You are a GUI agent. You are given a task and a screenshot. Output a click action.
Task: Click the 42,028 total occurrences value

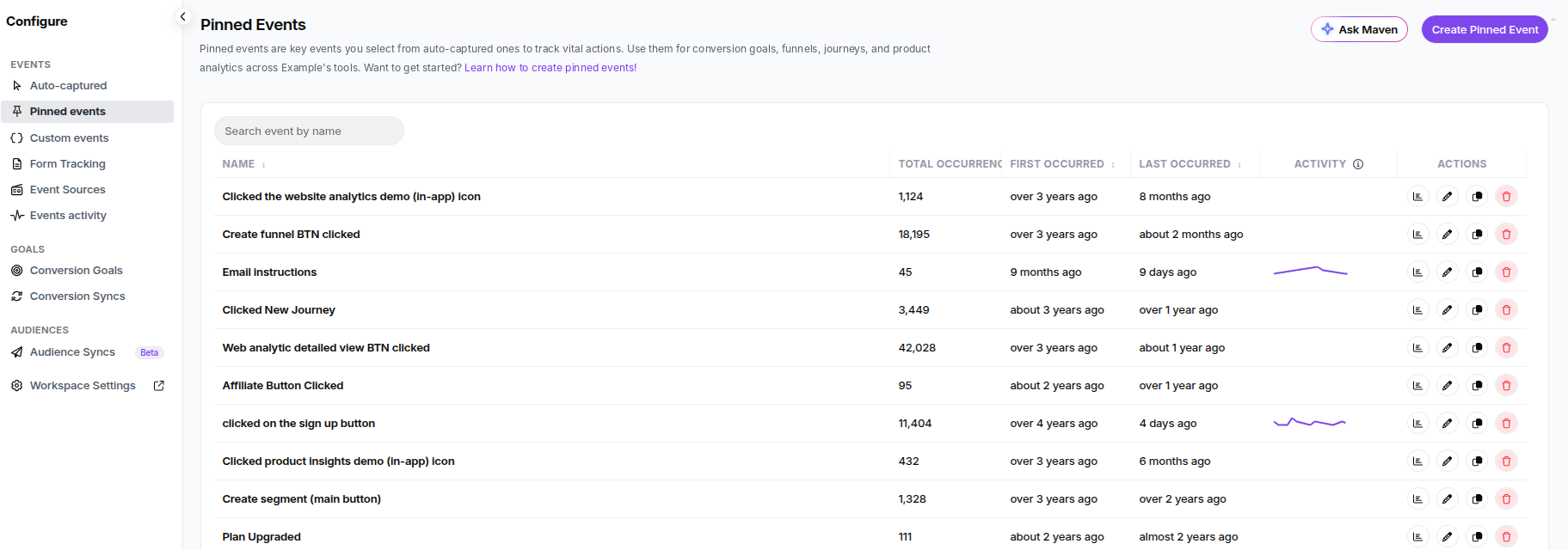917,348
